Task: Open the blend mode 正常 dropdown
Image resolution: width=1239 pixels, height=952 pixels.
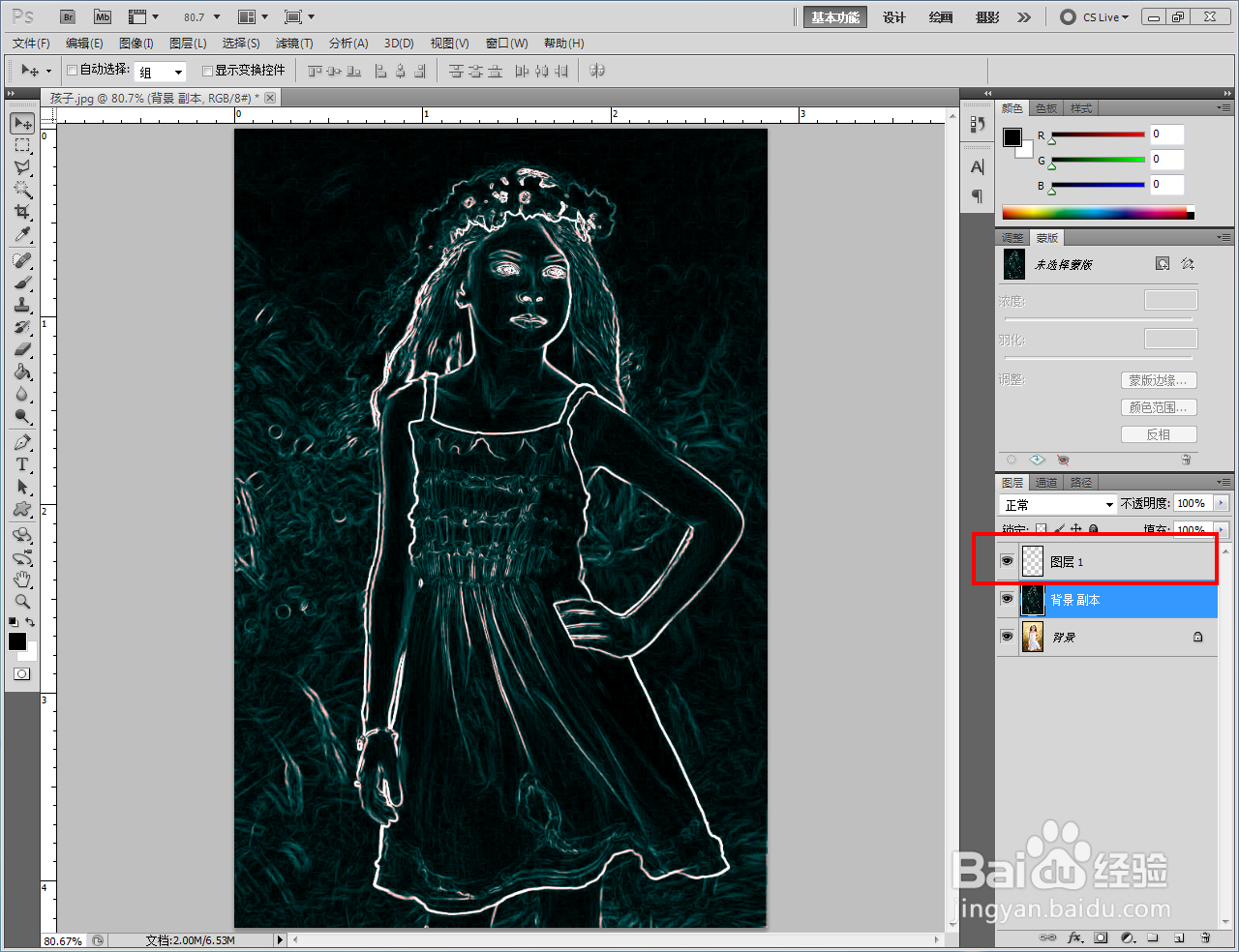Action: (x=1058, y=504)
